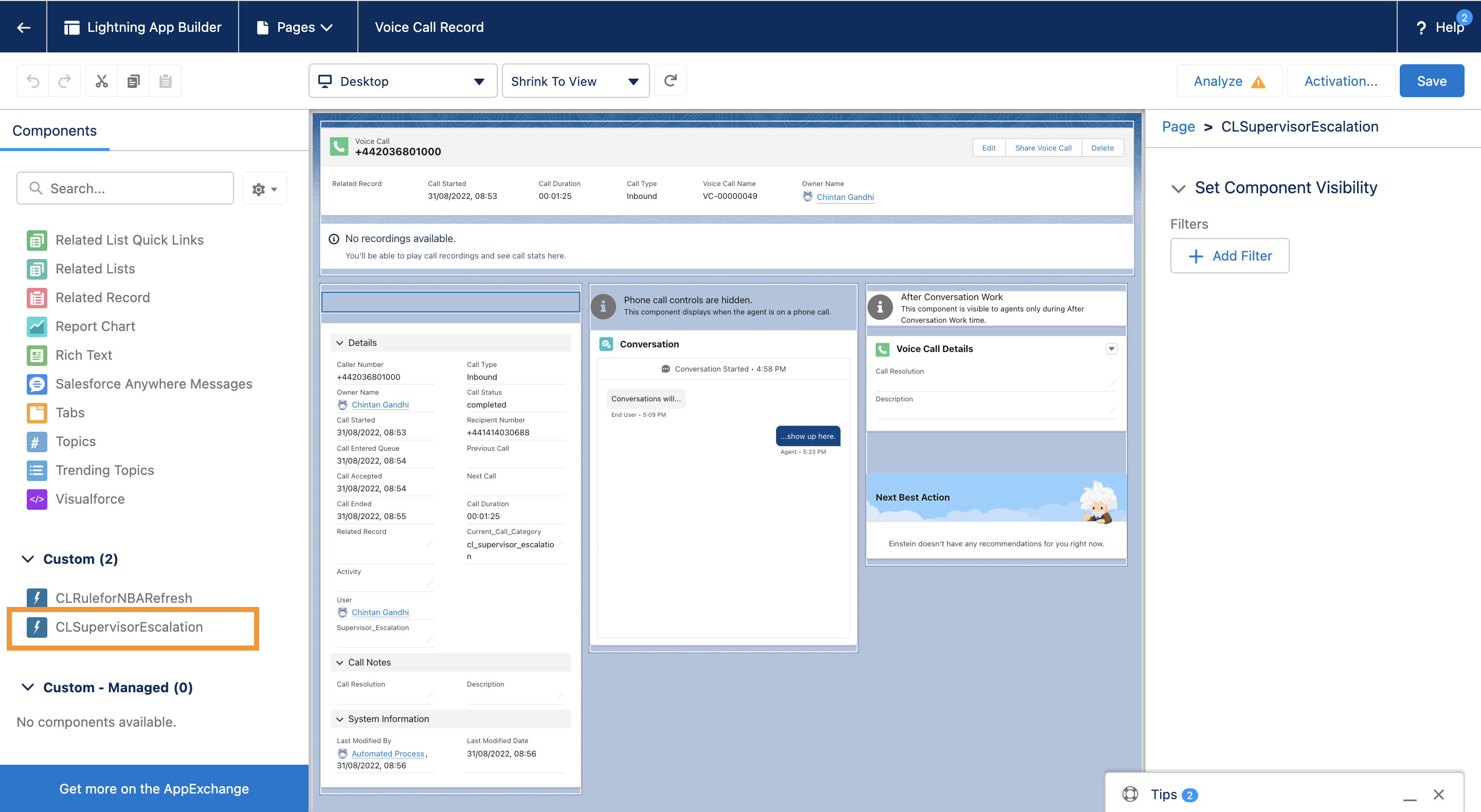
Task: Collapse the Custom (2) section
Action: (28, 559)
